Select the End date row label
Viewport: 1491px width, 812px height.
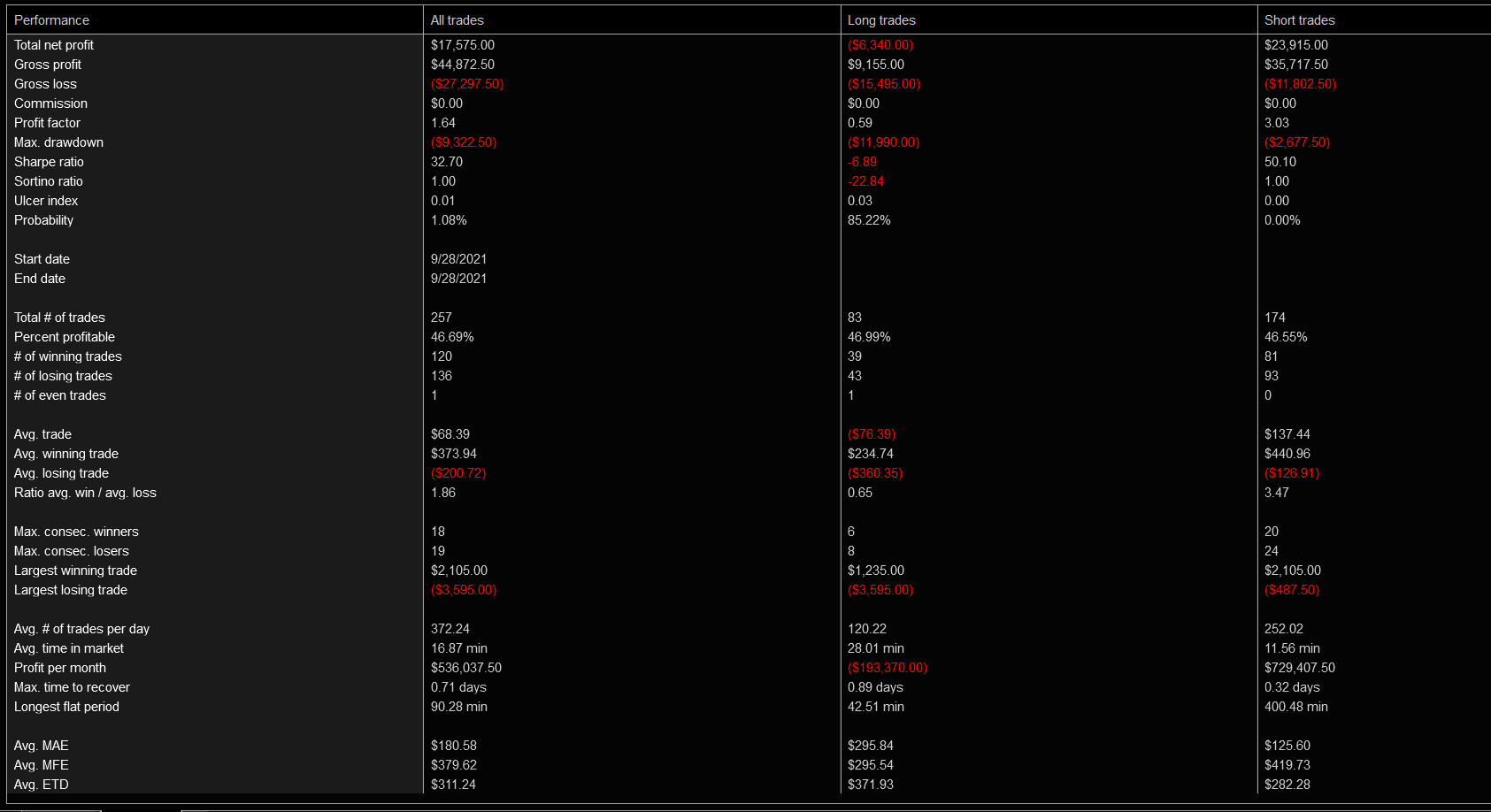coord(40,279)
